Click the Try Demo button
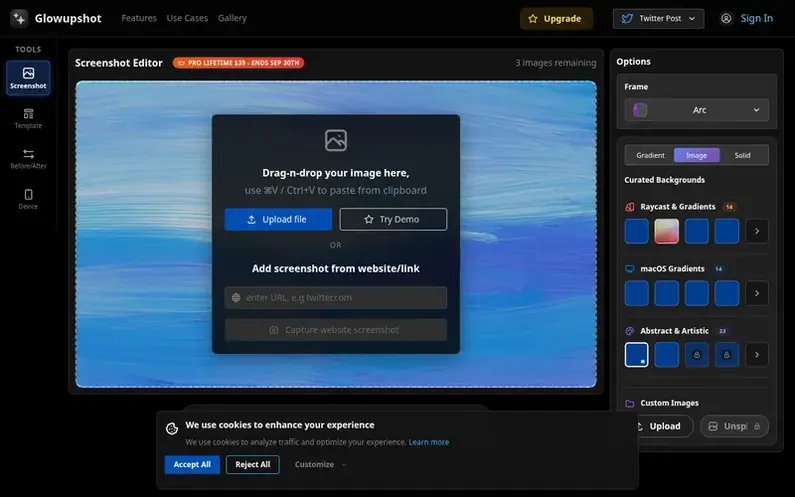Screen dimensions: 795x497 pyautogui.click(x=393, y=220)
